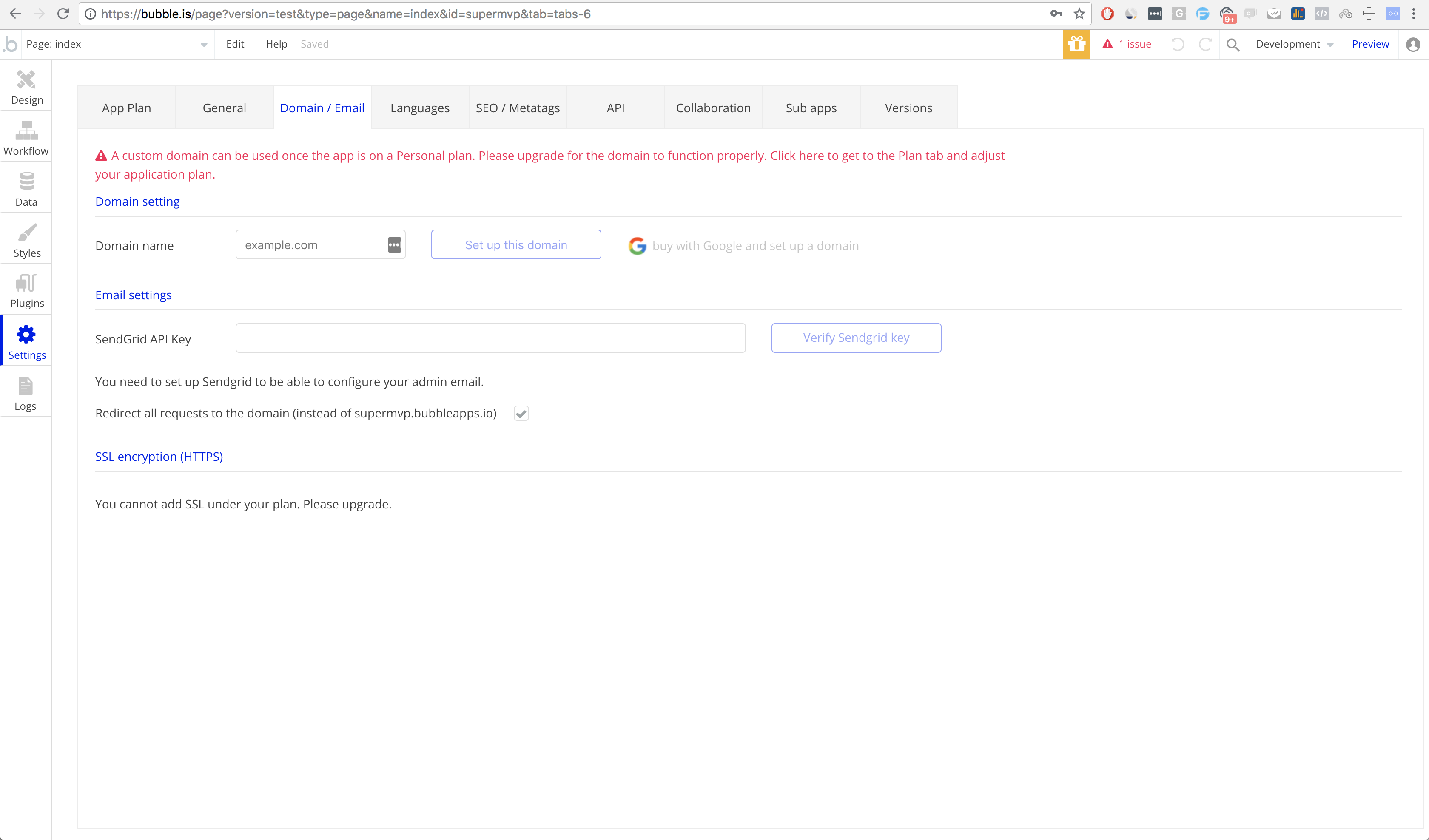The image size is (1429, 840).
Task: Click the Preview link
Action: click(x=1369, y=44)
